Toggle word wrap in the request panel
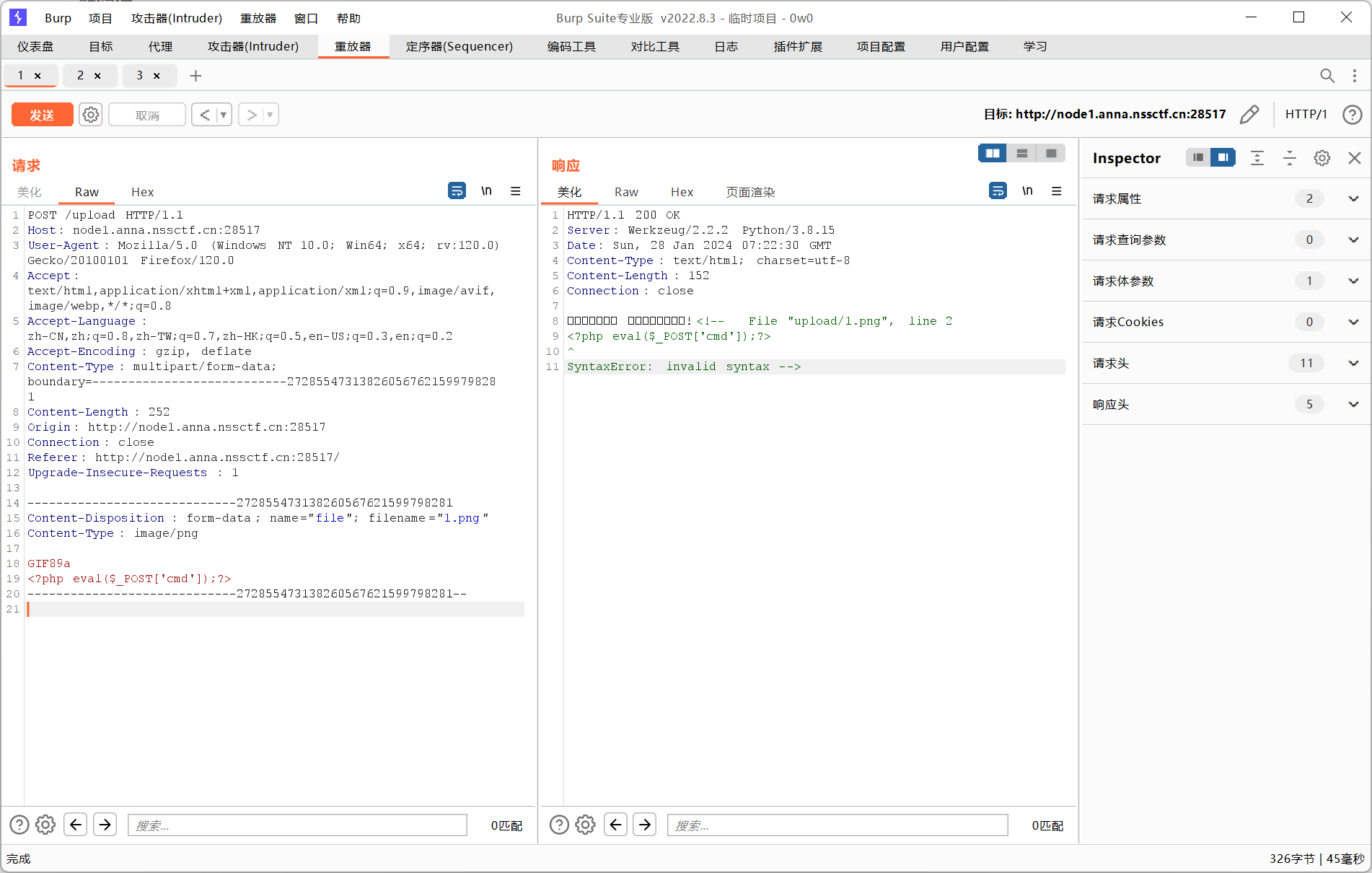Viewport: 1372px width, 873px height. pos(457,190)
